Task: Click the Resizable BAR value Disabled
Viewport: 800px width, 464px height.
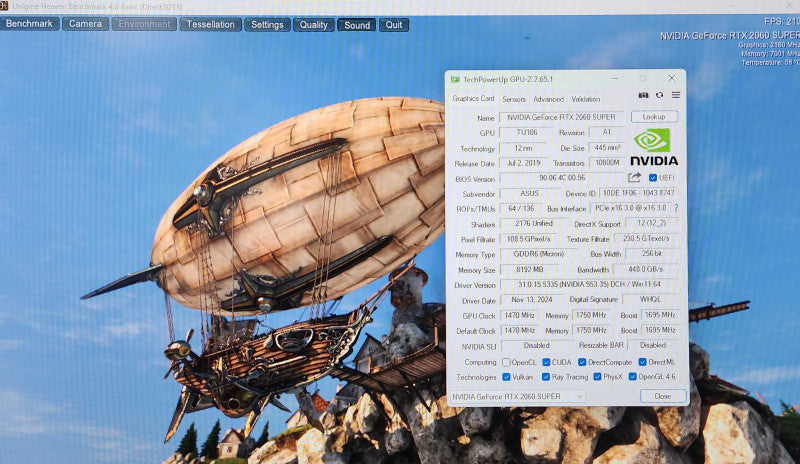Action: click(654, 345)
